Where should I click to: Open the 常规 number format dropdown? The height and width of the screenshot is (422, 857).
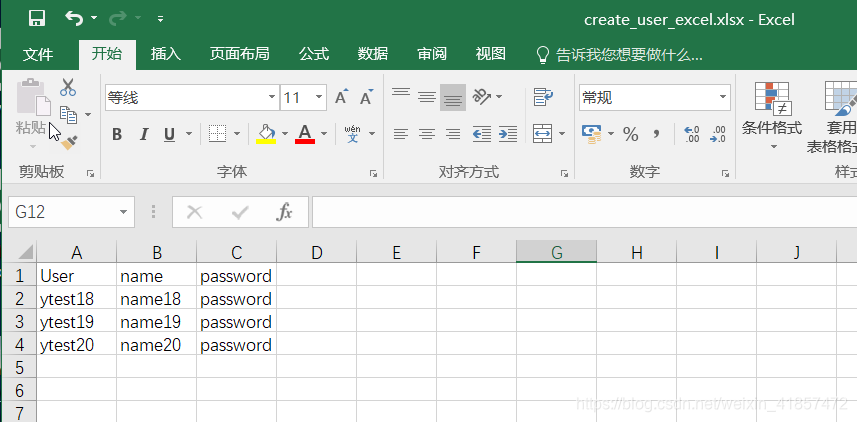[x=723, y=98]
